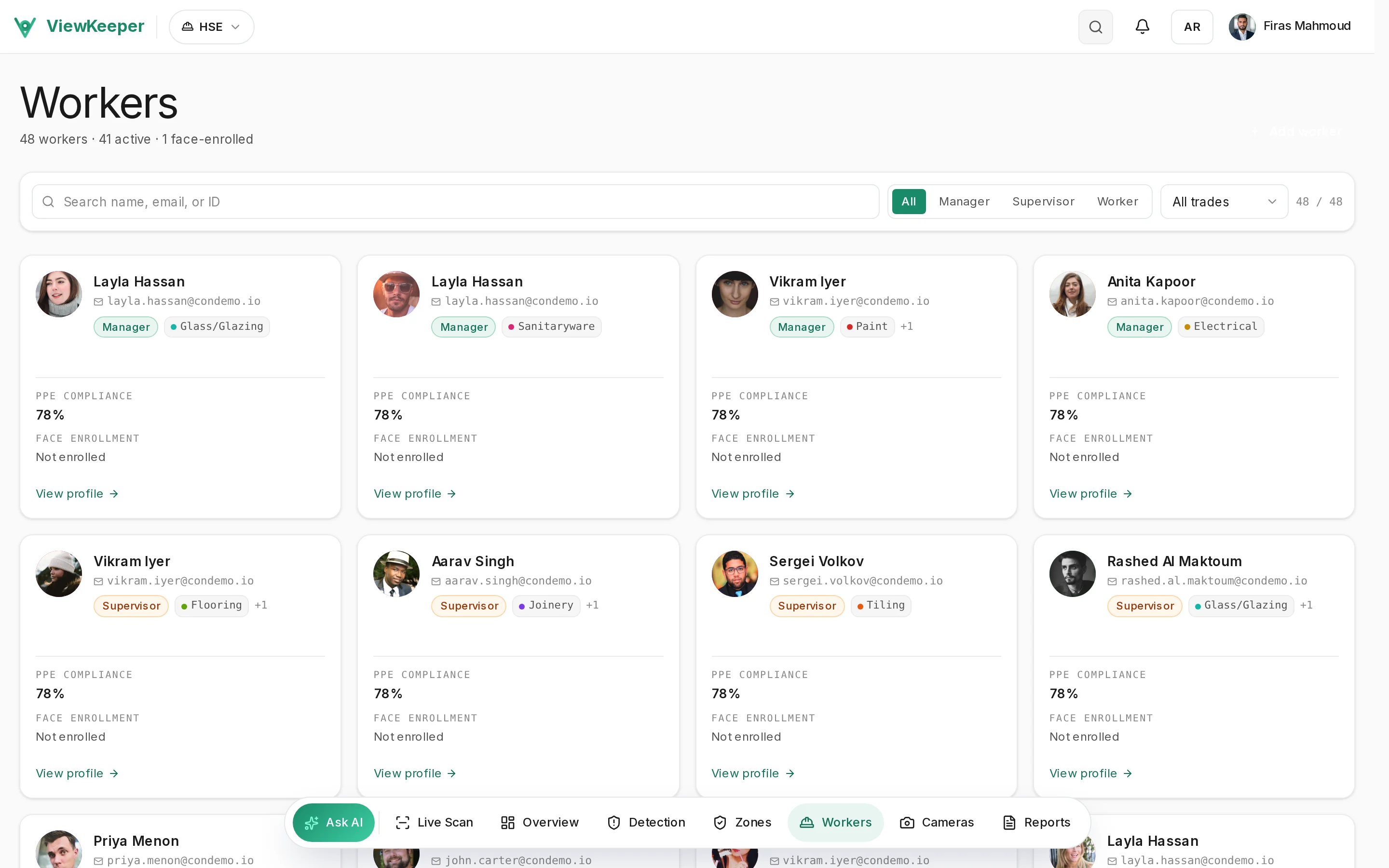Click the email aarav.singh@condemo.io
Image resolution: width=1389 pixels, height=868 pixels.
click(517, 581)
